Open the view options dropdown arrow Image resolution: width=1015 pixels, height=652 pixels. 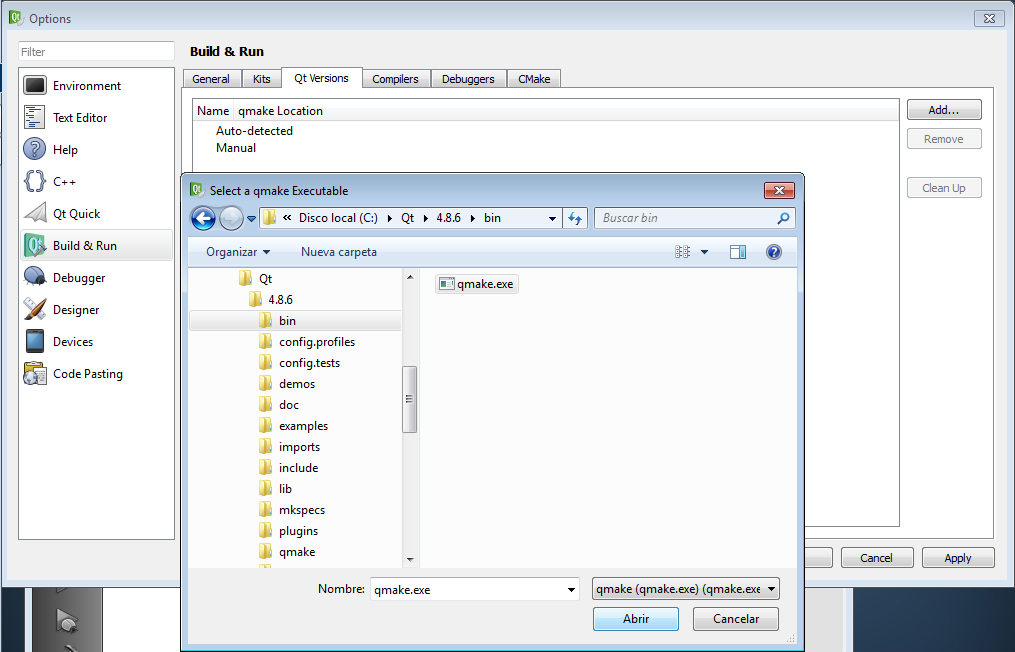point(704,252)
